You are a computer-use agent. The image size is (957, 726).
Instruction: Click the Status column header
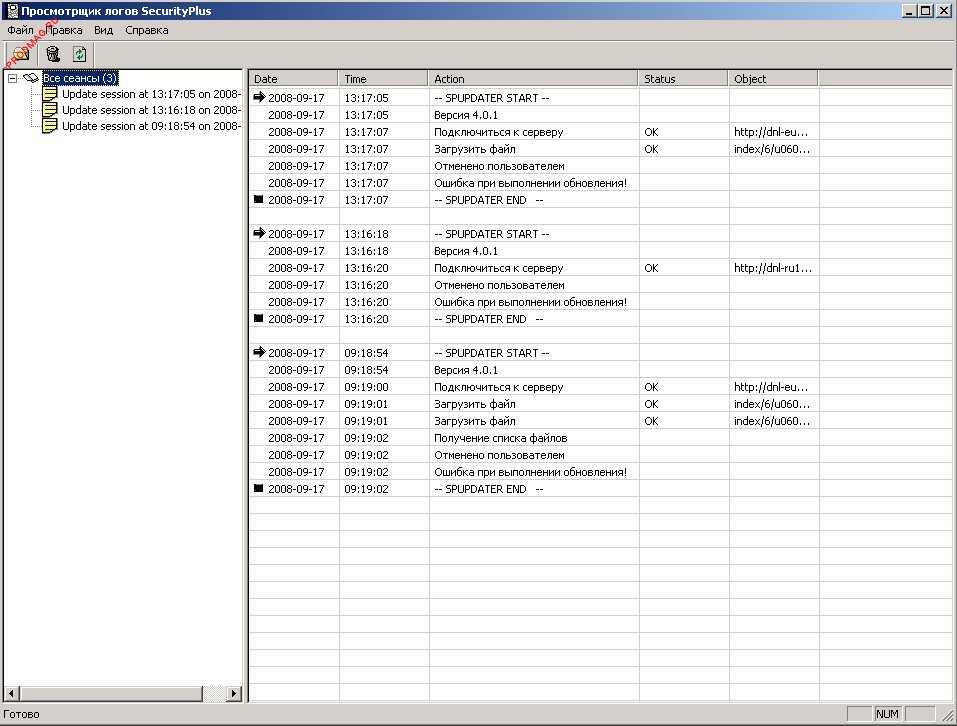click(x=683, y=79)
